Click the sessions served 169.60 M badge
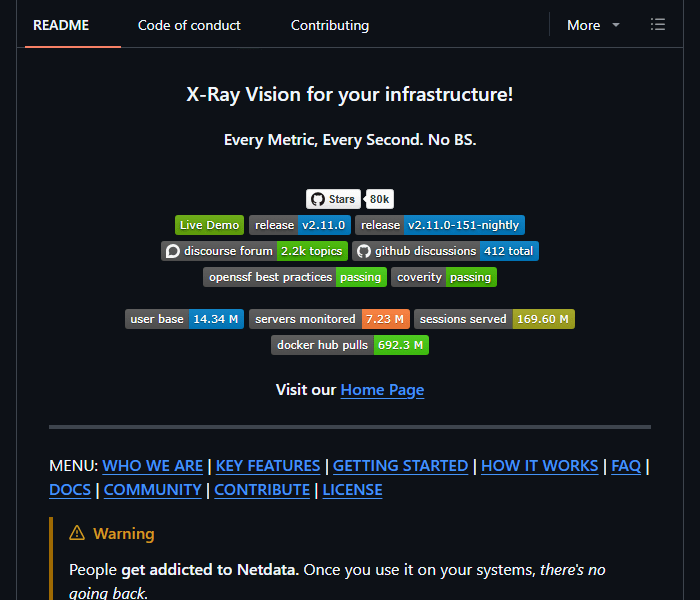 (494, 319)
